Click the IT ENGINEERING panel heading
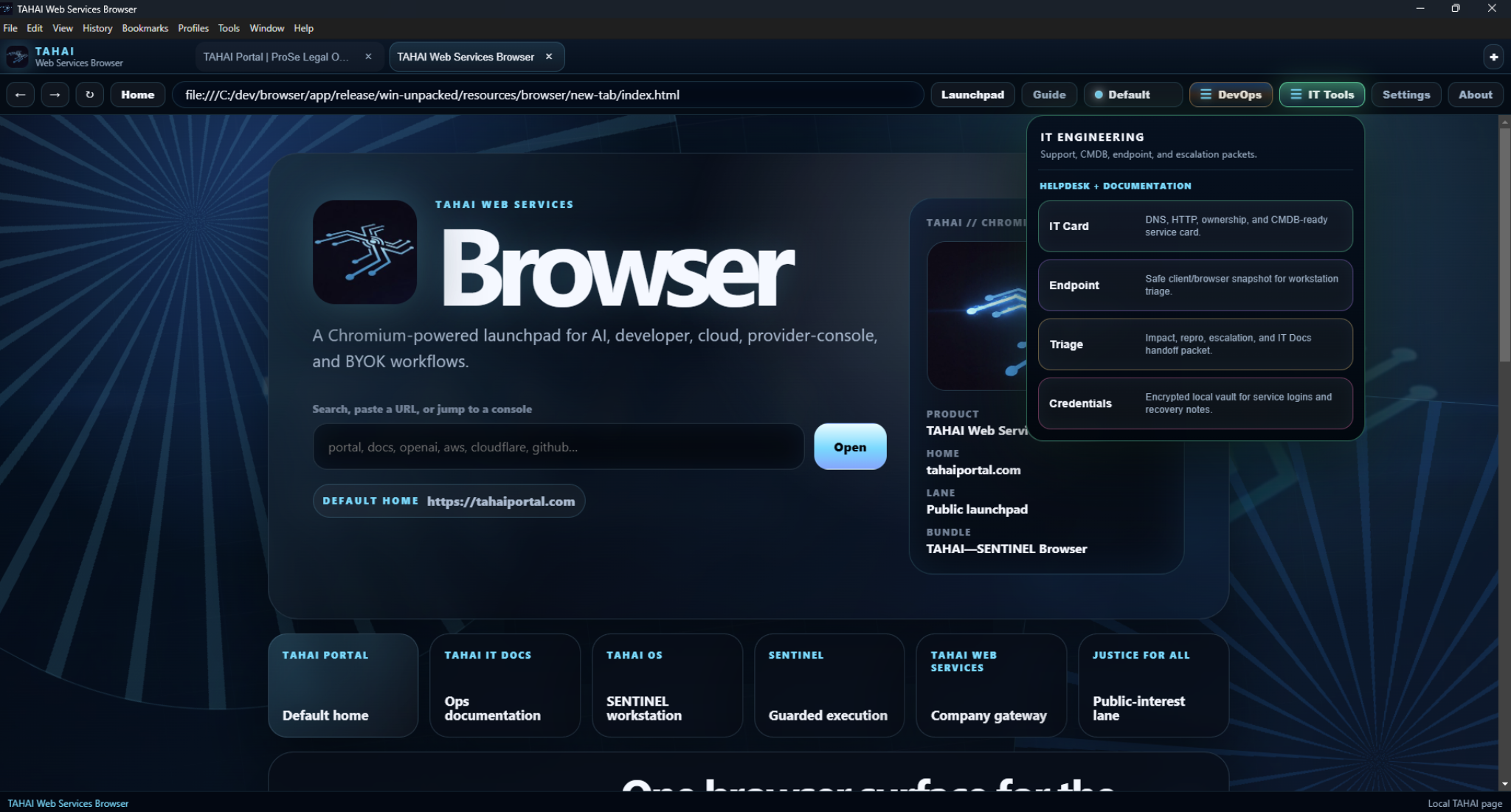The image size is (1511, 812). click(x=1092, y=137)
